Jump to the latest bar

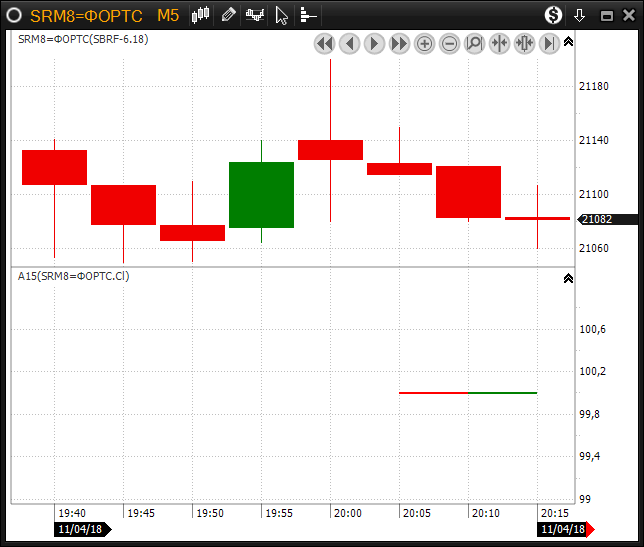tap(549, 43)
